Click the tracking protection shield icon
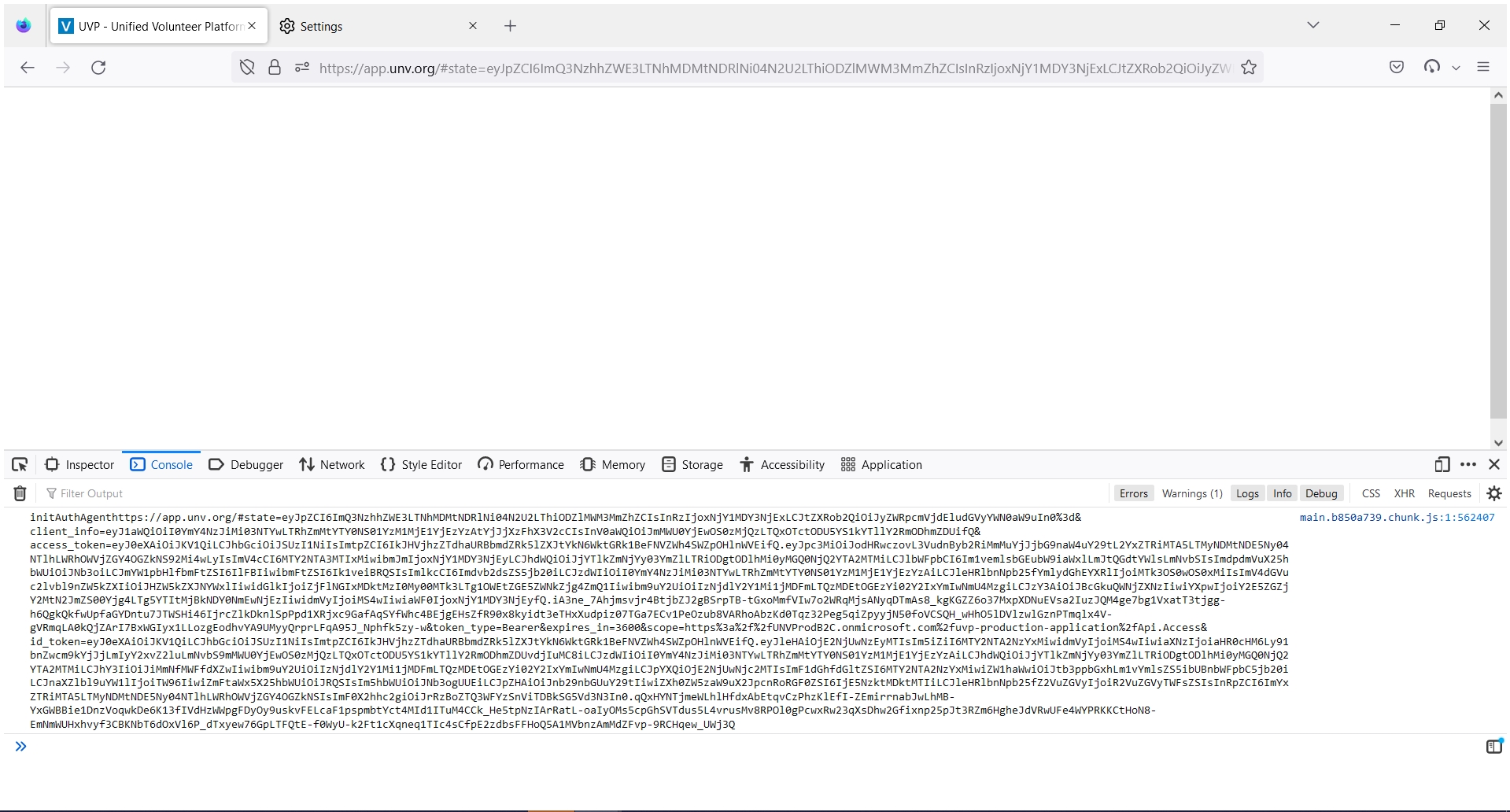The height and width of the screenshot is (812, 1510). [246, 68]
